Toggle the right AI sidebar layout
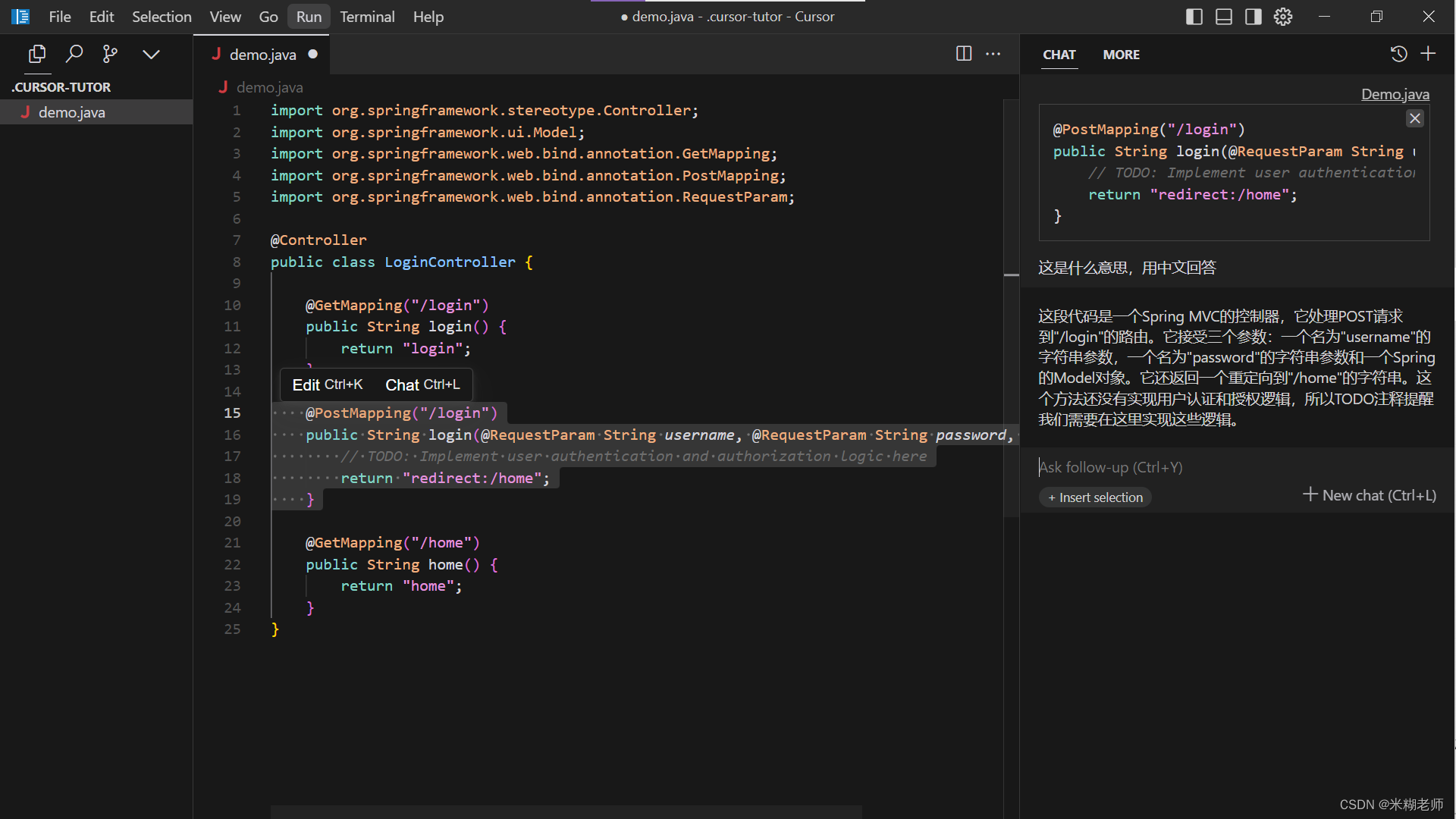The height and width of the screenshot is (819, 1456). pos(1253,17)
